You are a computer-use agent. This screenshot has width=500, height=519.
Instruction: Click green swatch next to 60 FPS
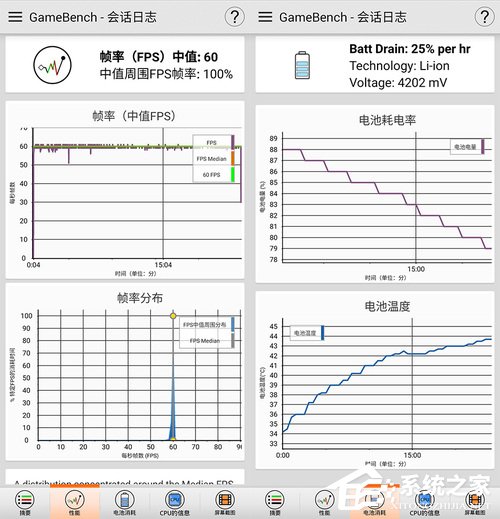click(233, 175)
